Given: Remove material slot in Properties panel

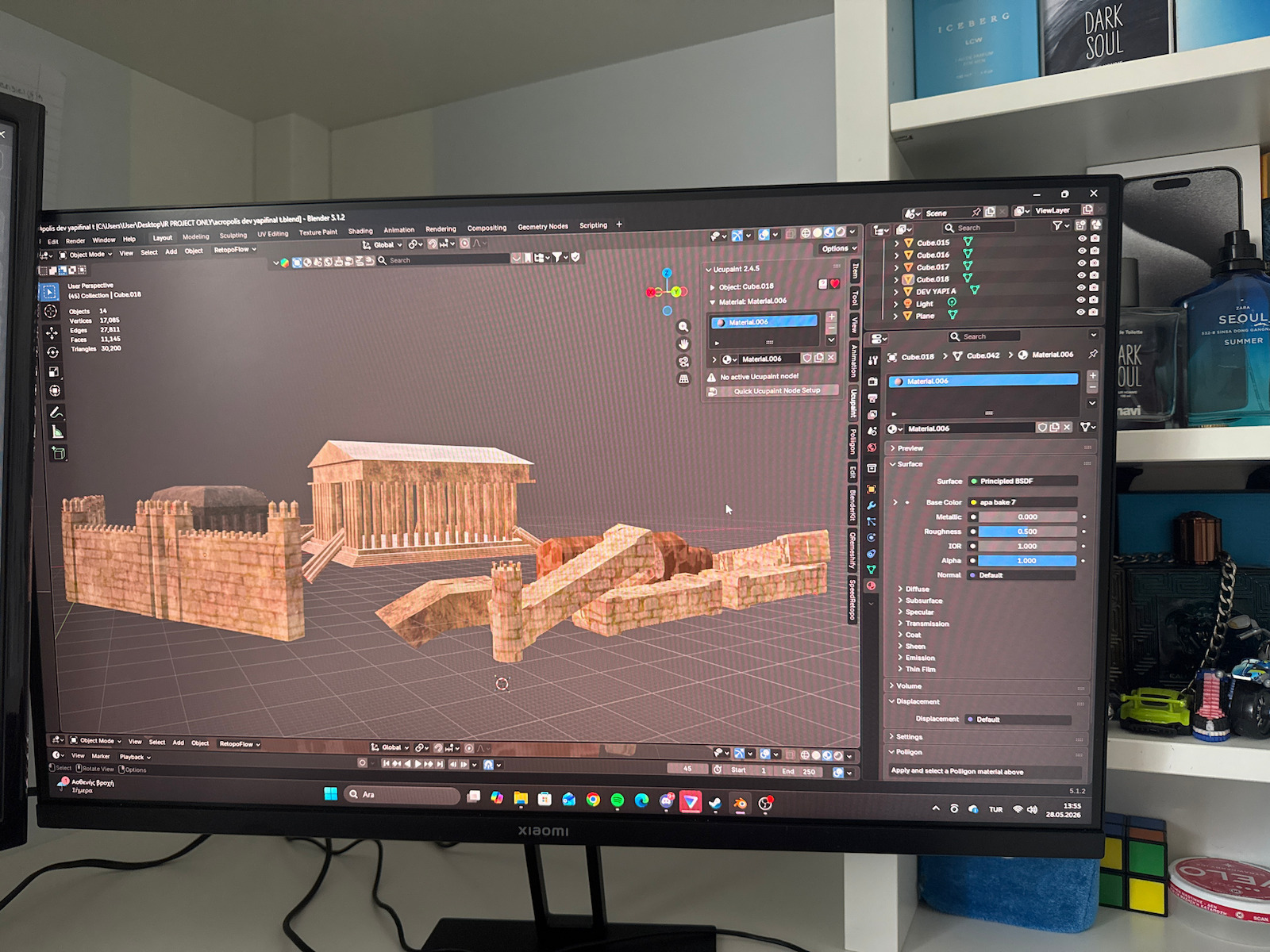Looking at the screenshot, I should pos(1092,387).
